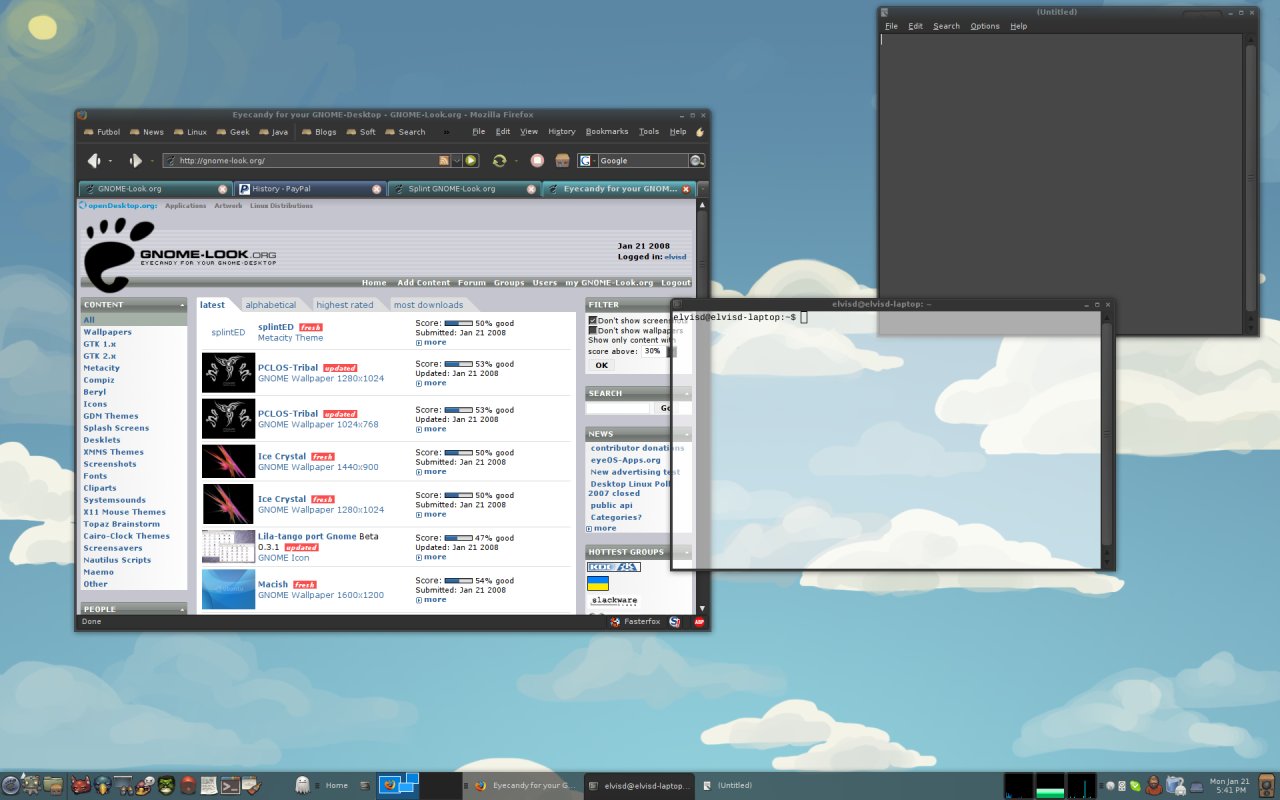Viewport: 1280px width, 800px height.
Task: Show more bookmarks with the chevron
Action: pos(446,131)
